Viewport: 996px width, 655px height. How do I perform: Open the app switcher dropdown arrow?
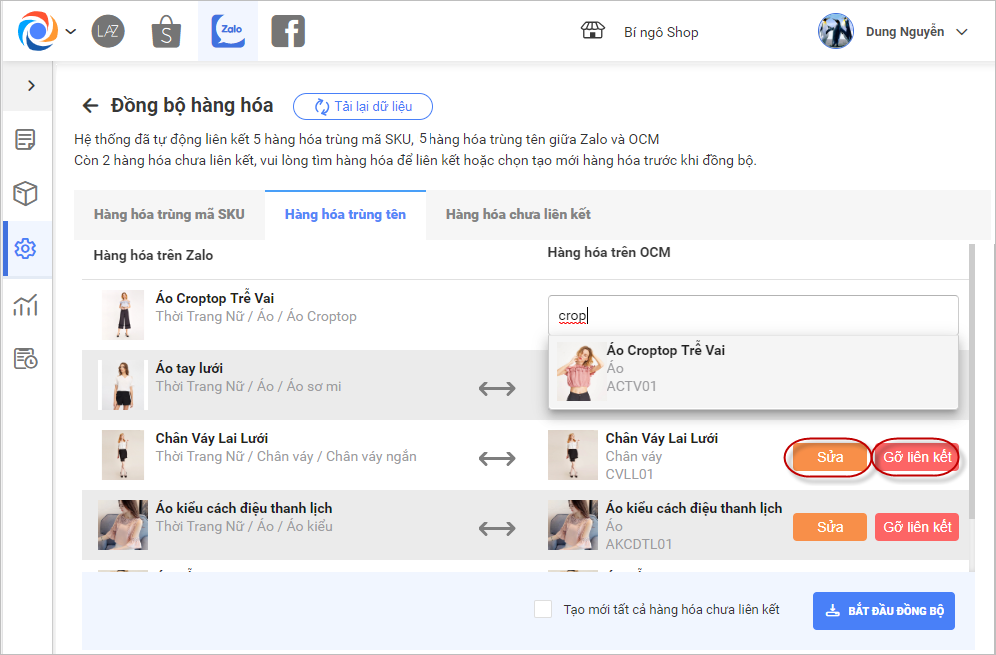coord(71,31)
